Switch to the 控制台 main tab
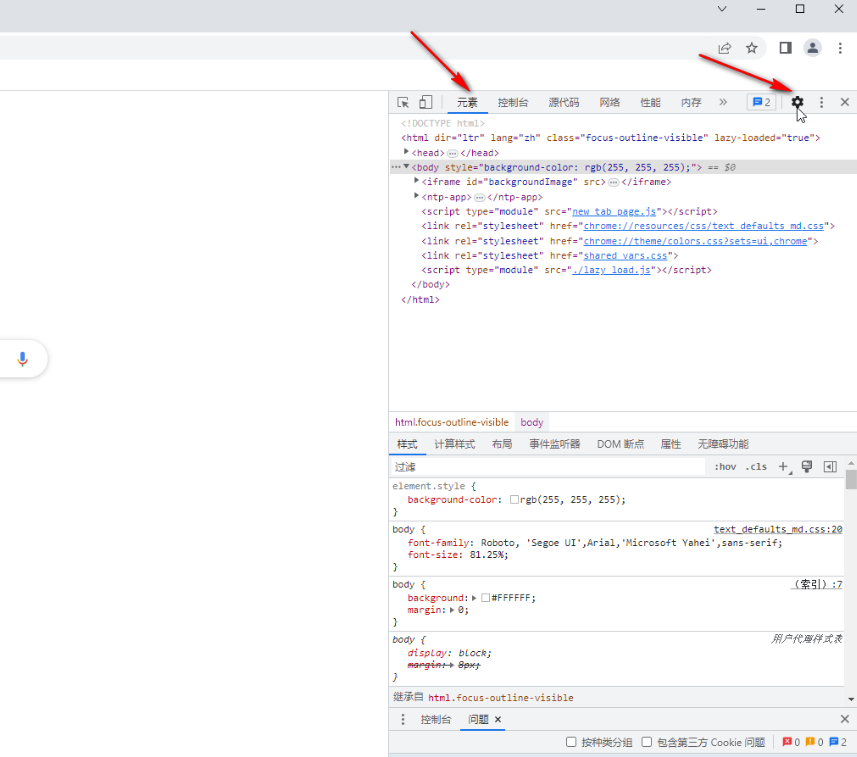 click(513, 102)
